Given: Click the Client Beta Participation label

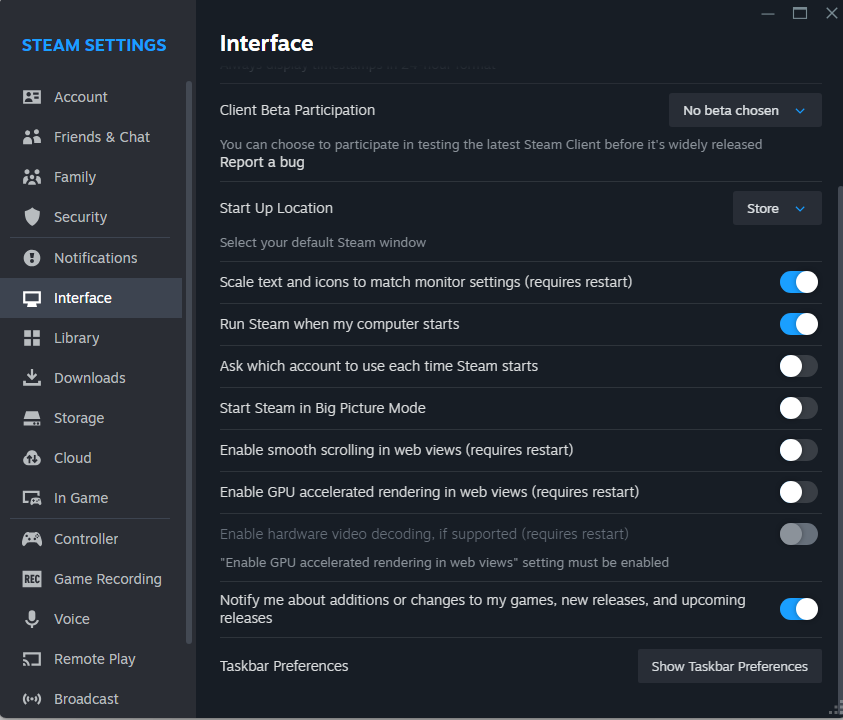Looking at the screenshot, I should [297, 110].
